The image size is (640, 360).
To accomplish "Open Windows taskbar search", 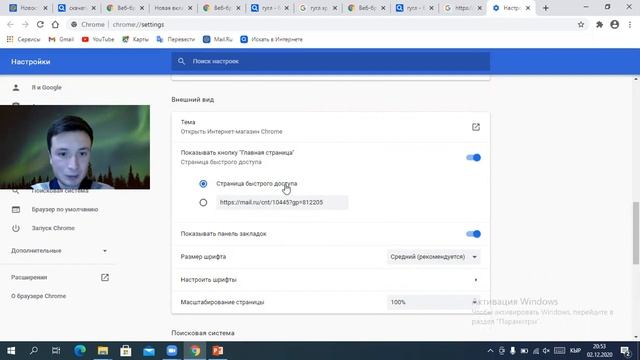I will (34, 351).
